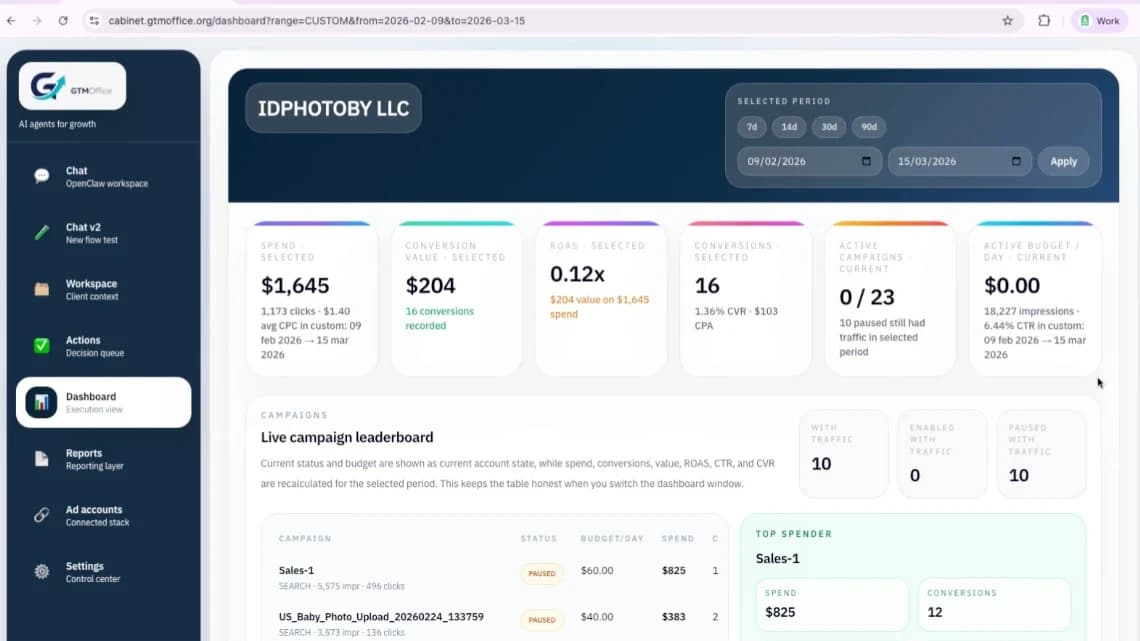The width and height of the screenshot is (1140, 641).
Task: Click the Chat speech bubble icon
Action: click(41, 176)
